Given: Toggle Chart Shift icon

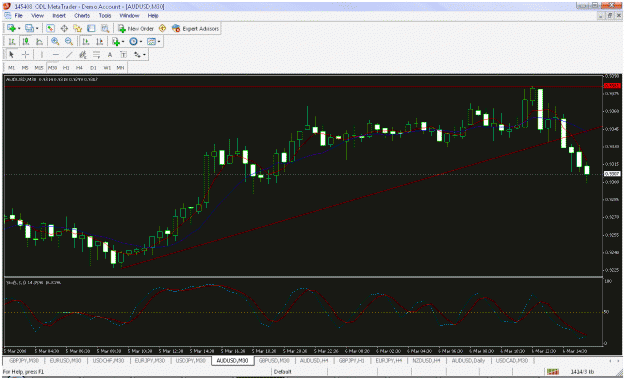Looking at the screenshot, I should click(x=99, y=41).
